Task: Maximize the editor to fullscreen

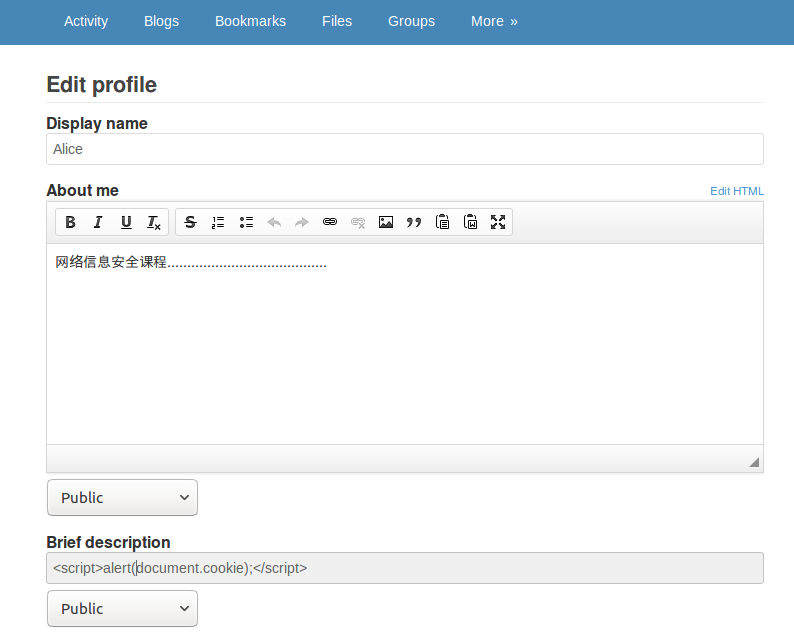Action: click(498, 222)
